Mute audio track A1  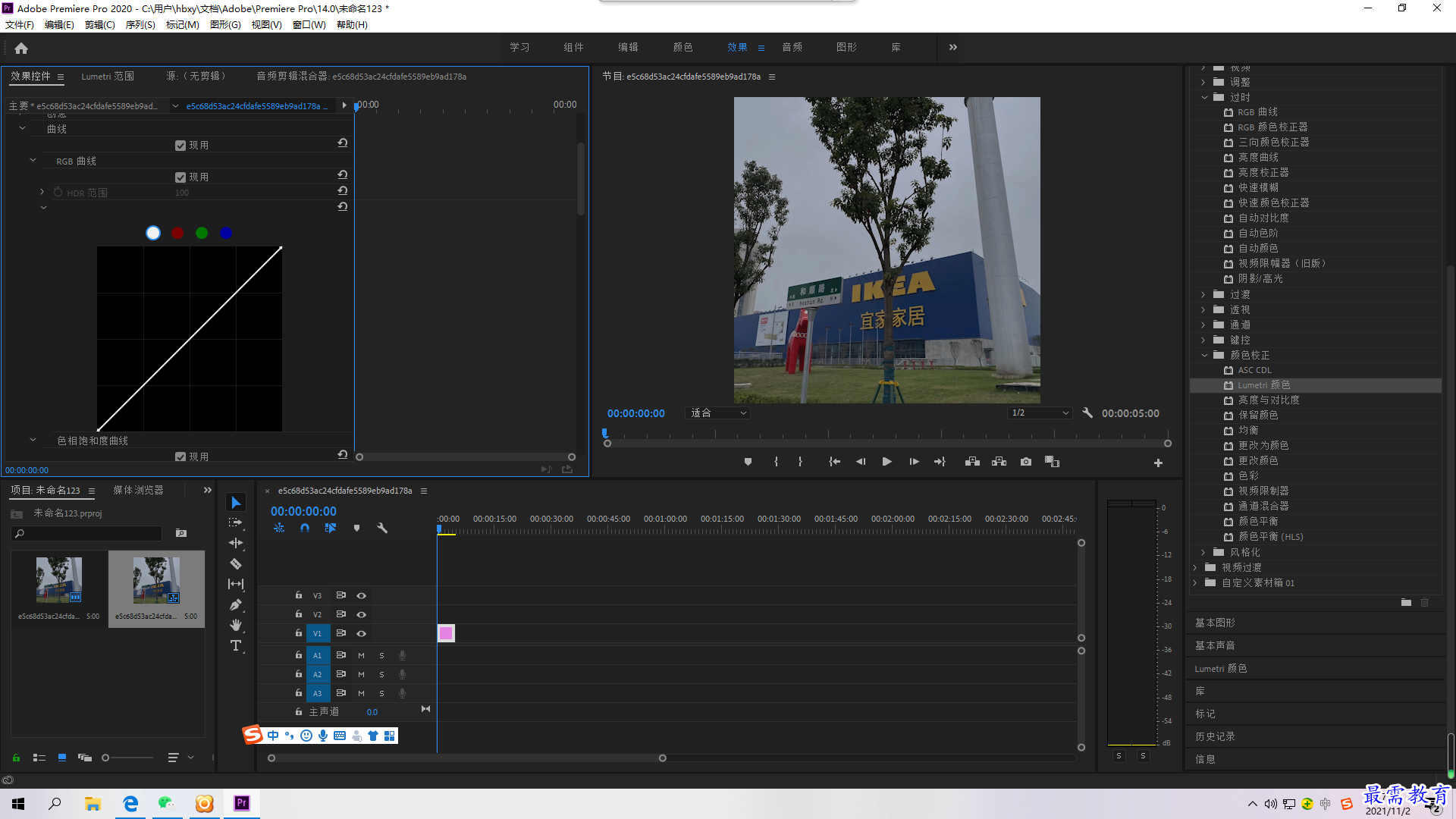[361, 655]
